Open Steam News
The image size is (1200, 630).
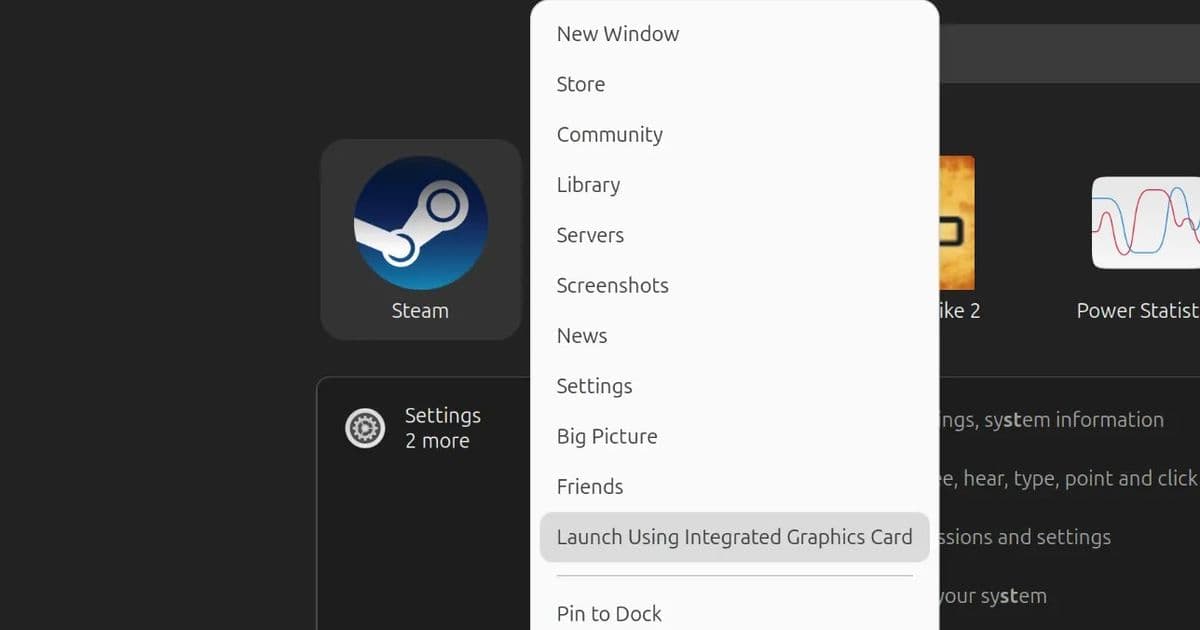coord(581,335)
